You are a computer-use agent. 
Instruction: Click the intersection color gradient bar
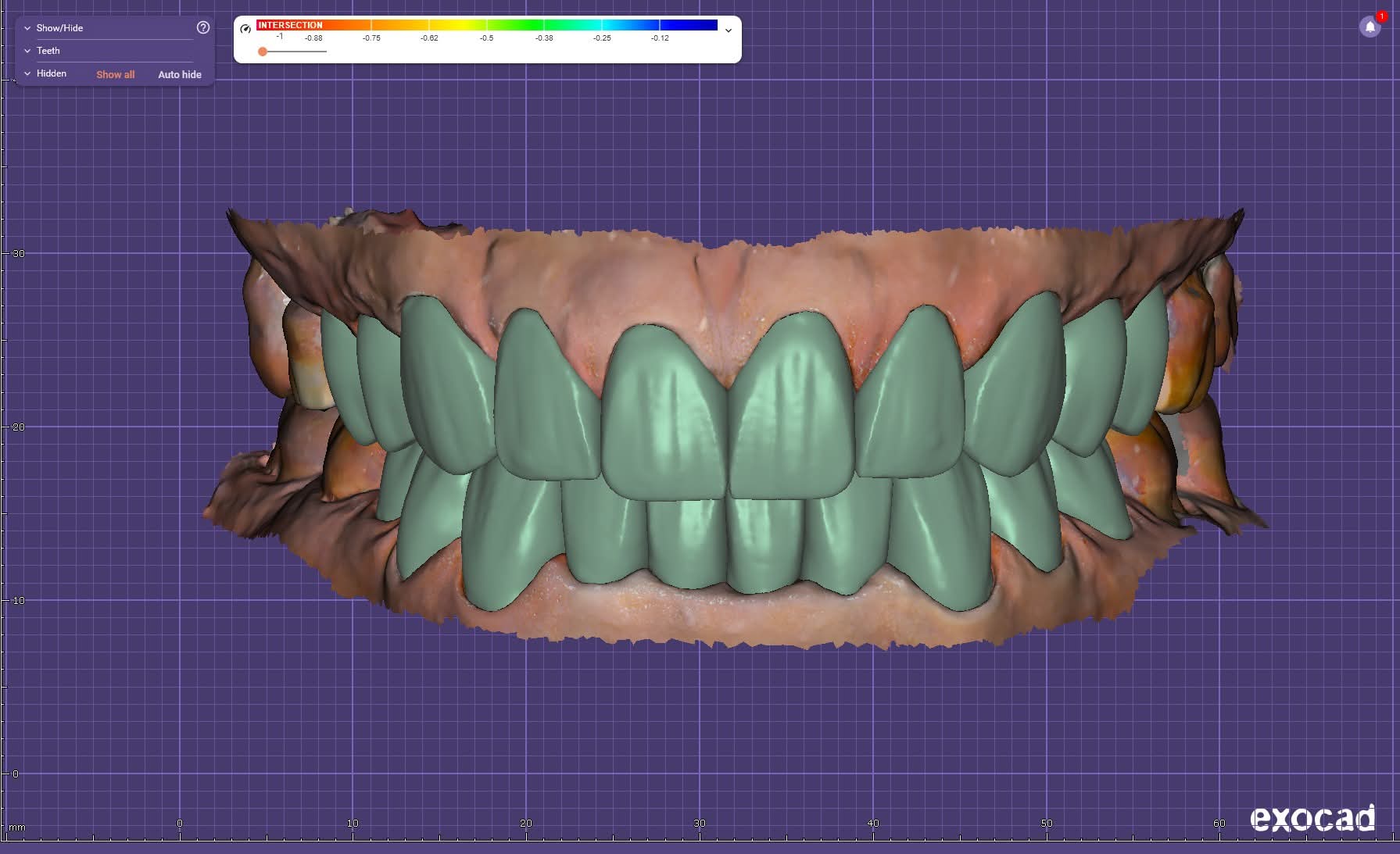pyautogui.click(x=487, y=25)
